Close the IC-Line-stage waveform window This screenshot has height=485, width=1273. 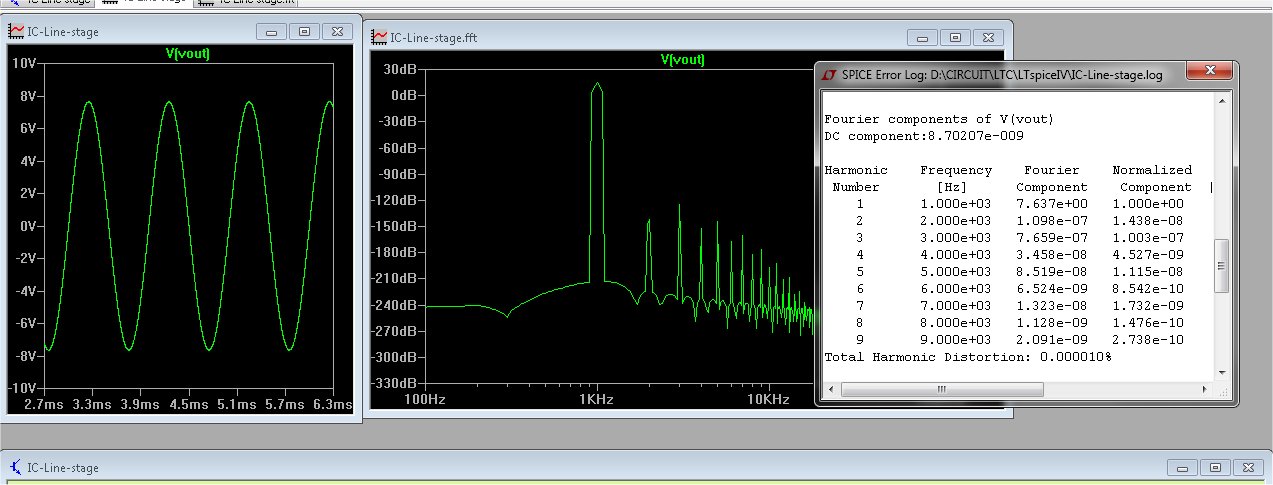pos(338,32)
